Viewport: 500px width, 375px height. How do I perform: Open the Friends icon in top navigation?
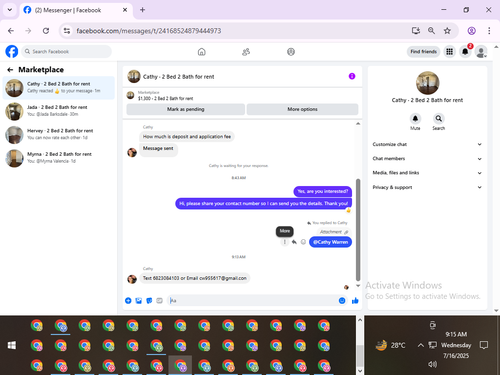(246, 52)
